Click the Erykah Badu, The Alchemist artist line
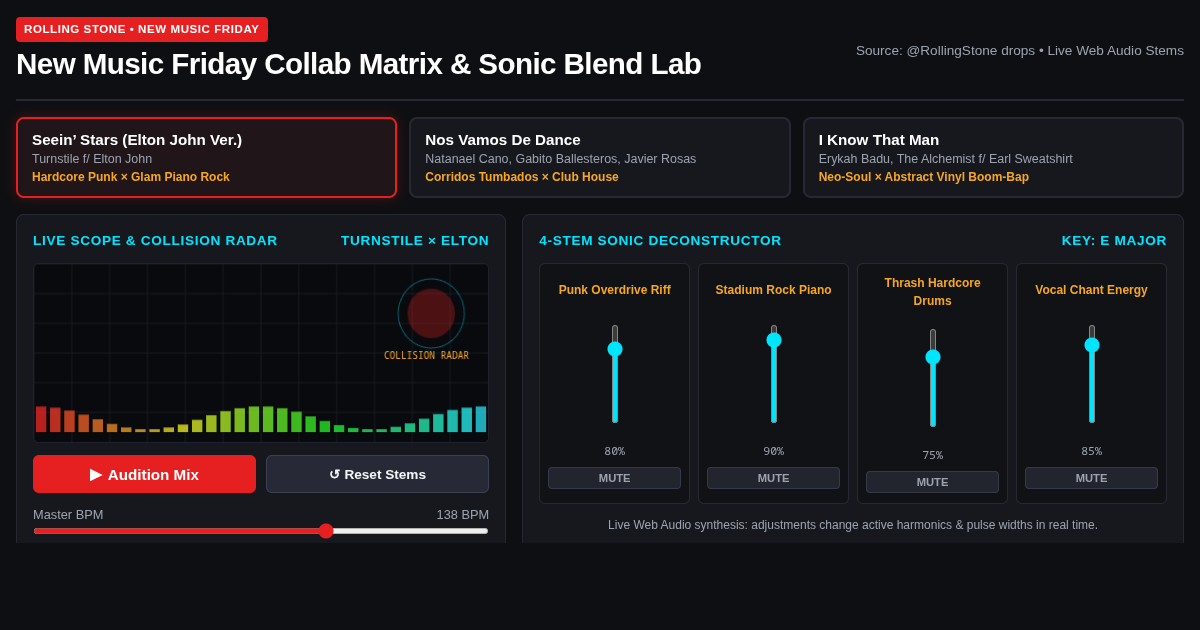 pyautogui.click(x=946, y=159)
